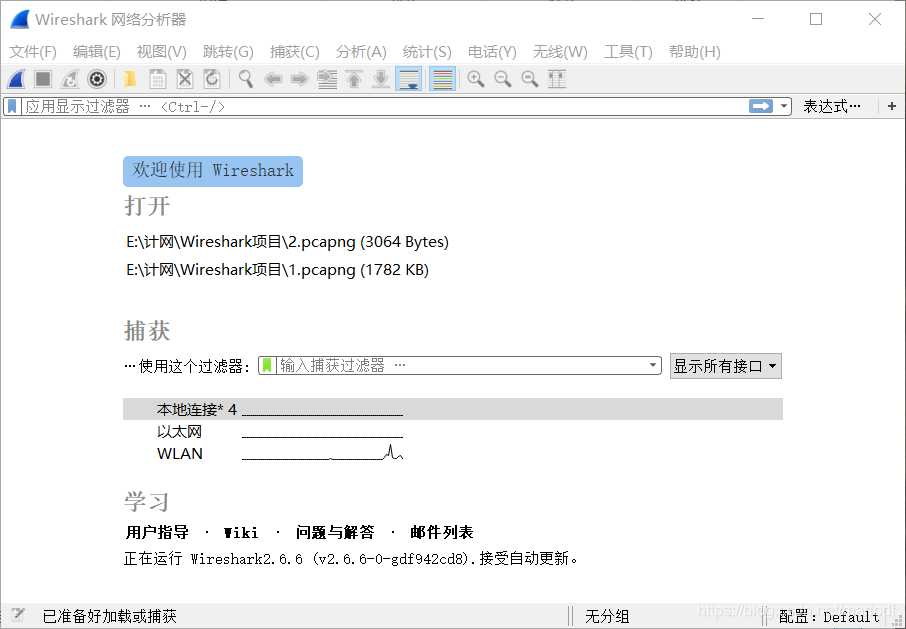
Task: Click the green capture filter bookmark icon
Action: tap(267, 366)
